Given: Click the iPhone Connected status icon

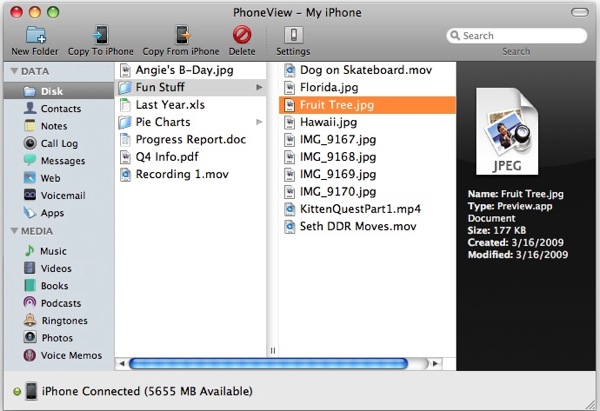Looking at the screenshot, I should point(31,391).
